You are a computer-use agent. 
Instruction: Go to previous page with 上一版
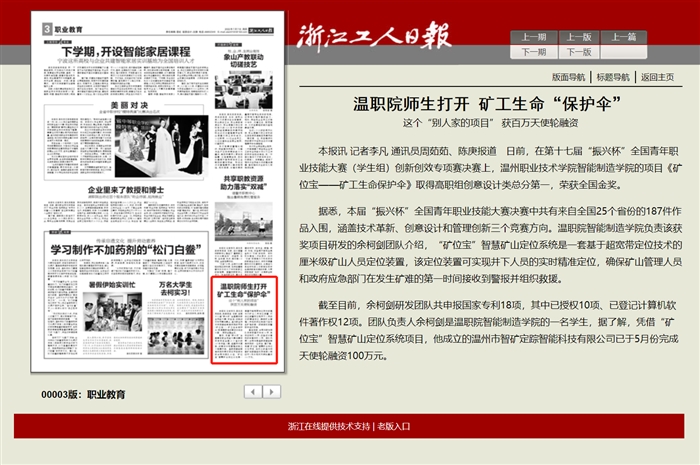click(579, 37)
